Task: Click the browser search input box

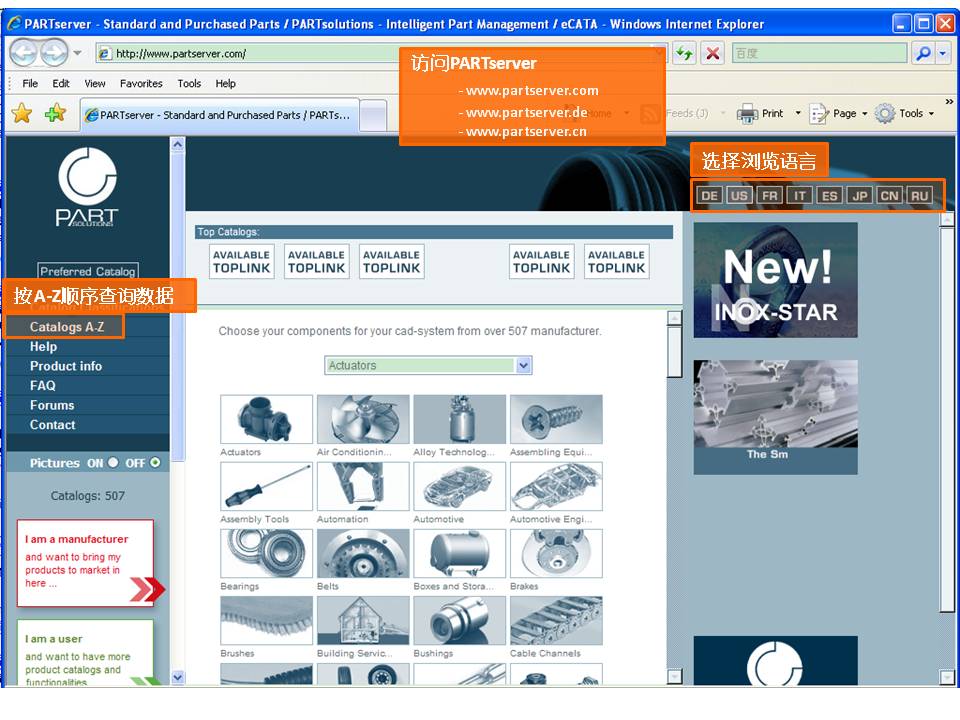Action: coord(819,53)
